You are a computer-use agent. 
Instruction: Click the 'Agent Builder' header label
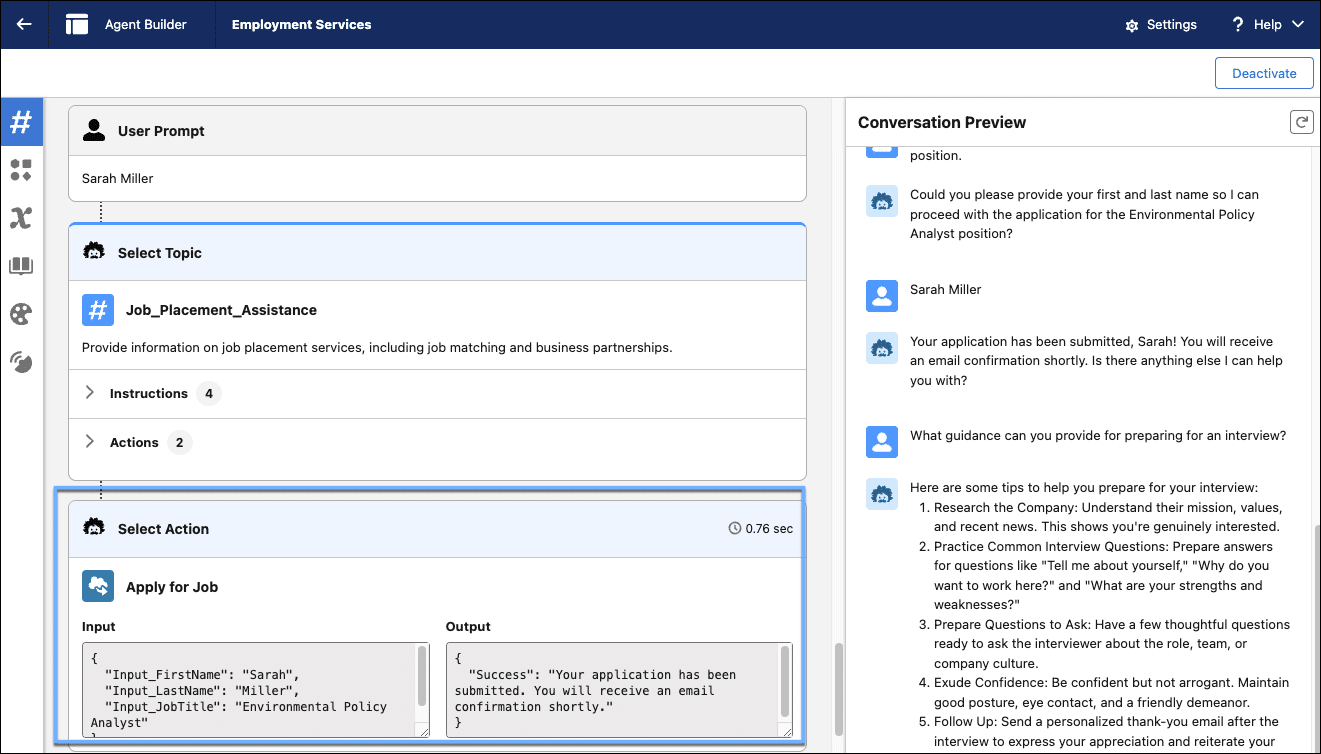point(146,24)
